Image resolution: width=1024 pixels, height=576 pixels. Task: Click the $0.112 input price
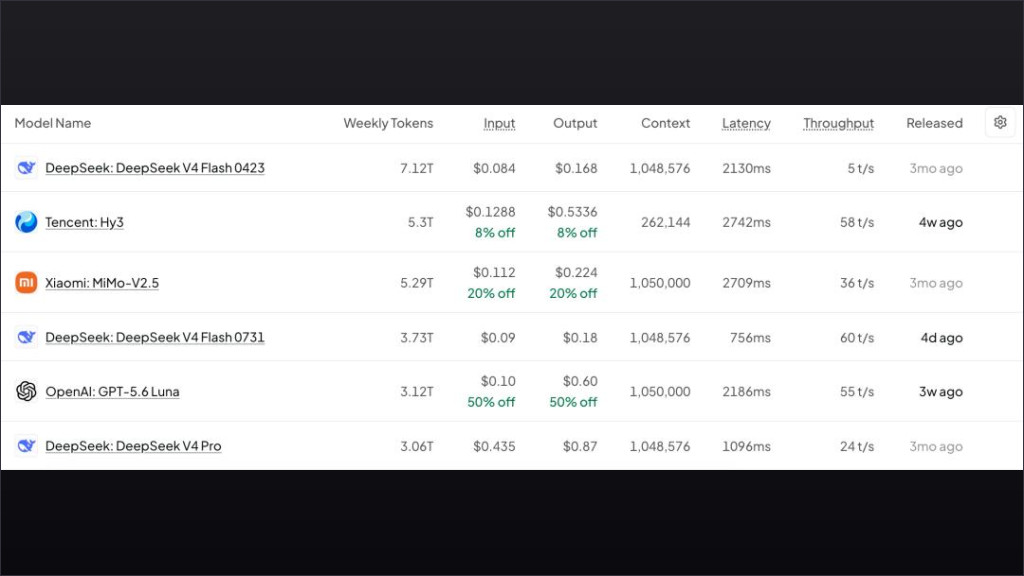coord(494,272)
